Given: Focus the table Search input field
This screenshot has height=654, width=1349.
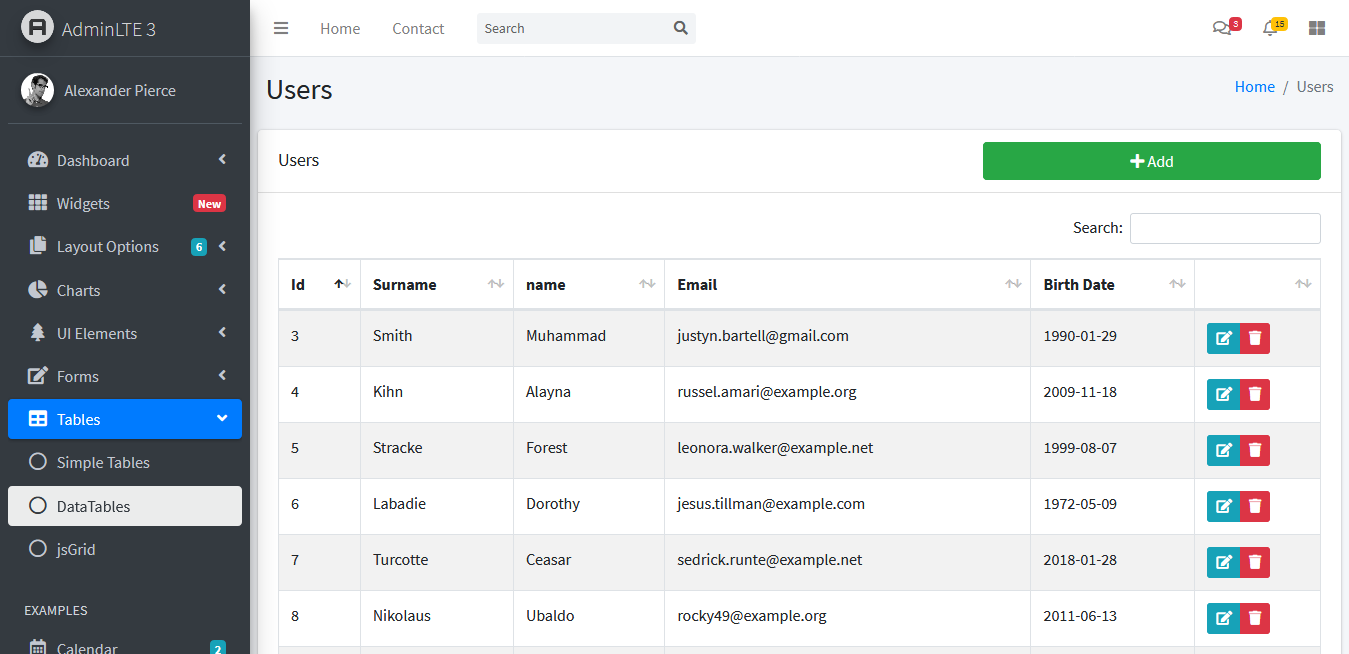Looking at the screenshot, I should click(1224, 228).
